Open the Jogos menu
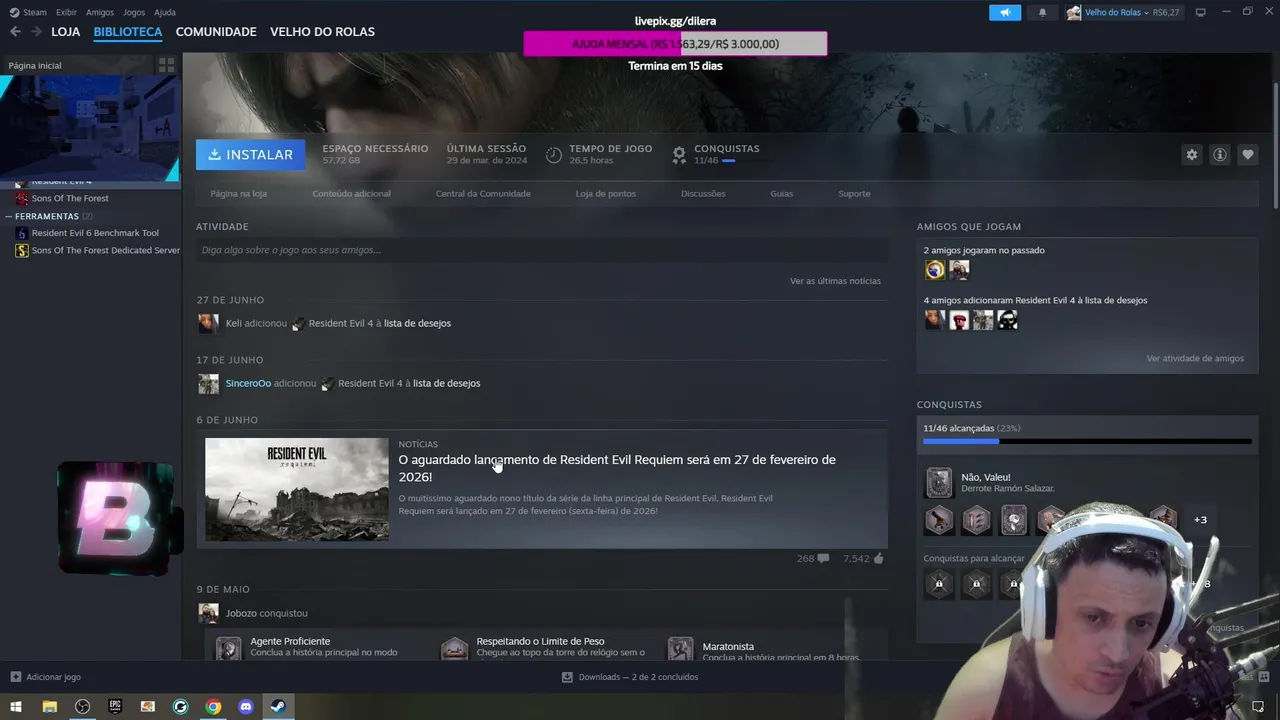Viewport: 1280px width, 720px height. [x=133, y=12]
